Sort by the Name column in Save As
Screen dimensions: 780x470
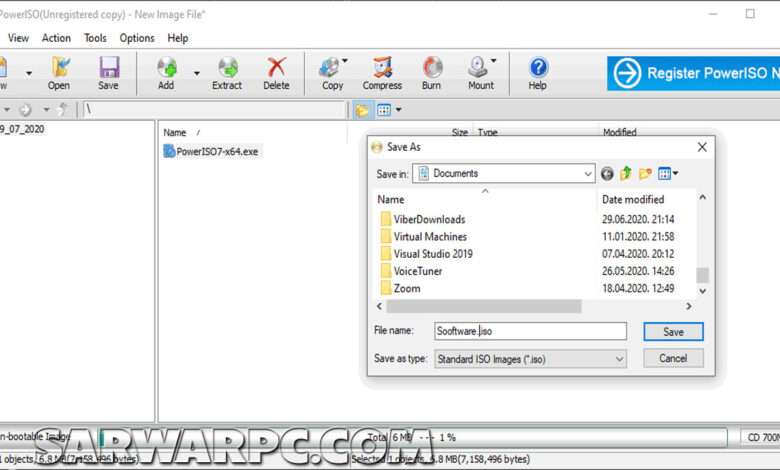point(390,199)
